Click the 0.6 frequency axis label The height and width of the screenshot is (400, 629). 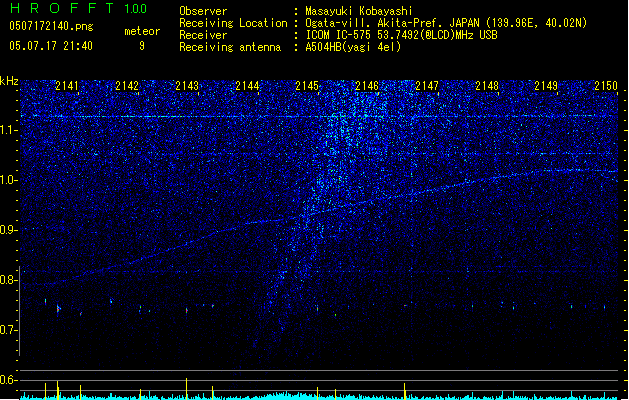coord(9,380)
